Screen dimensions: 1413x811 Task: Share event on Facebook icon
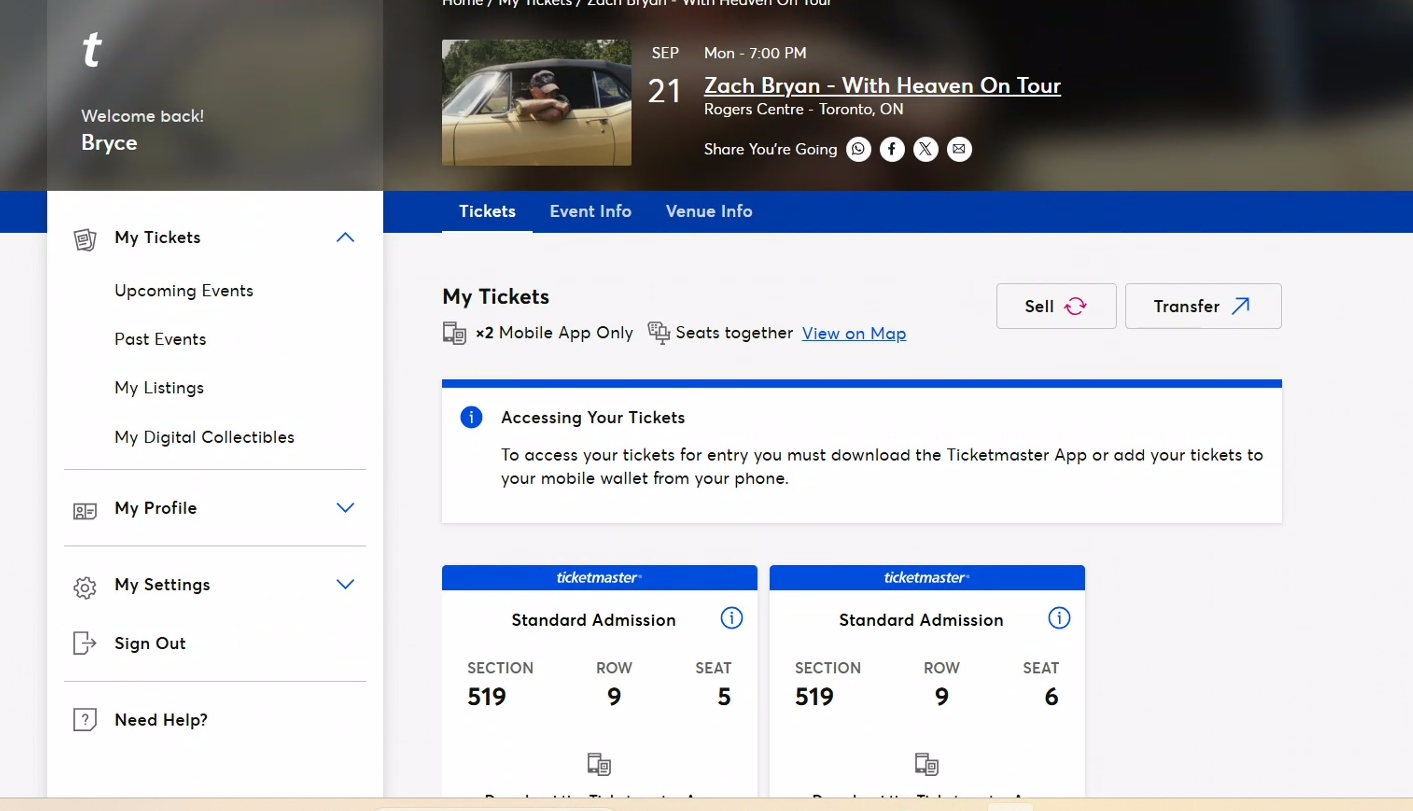tap(892, 149)
